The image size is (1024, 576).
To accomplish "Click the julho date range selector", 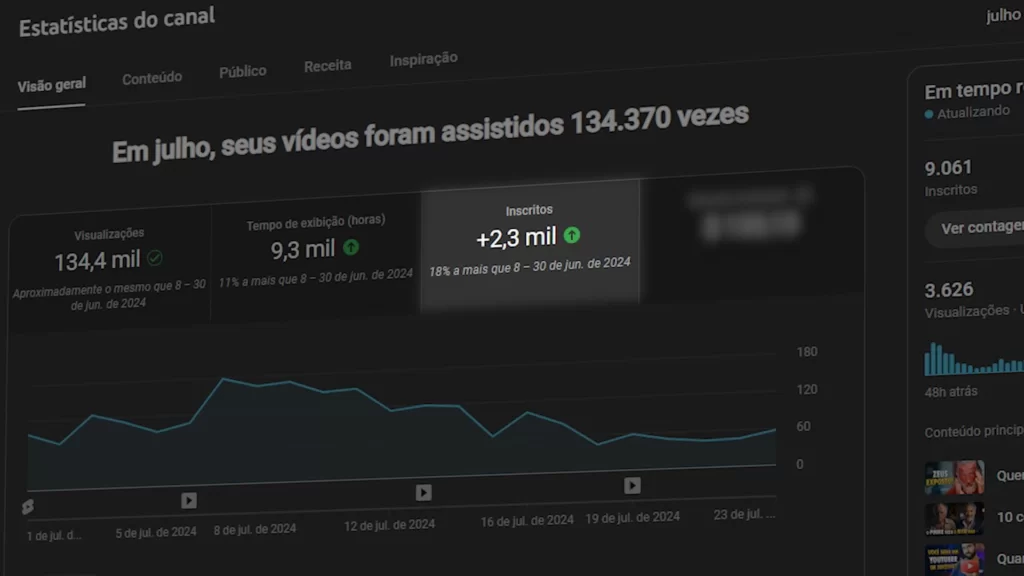I will (1004, 15).
